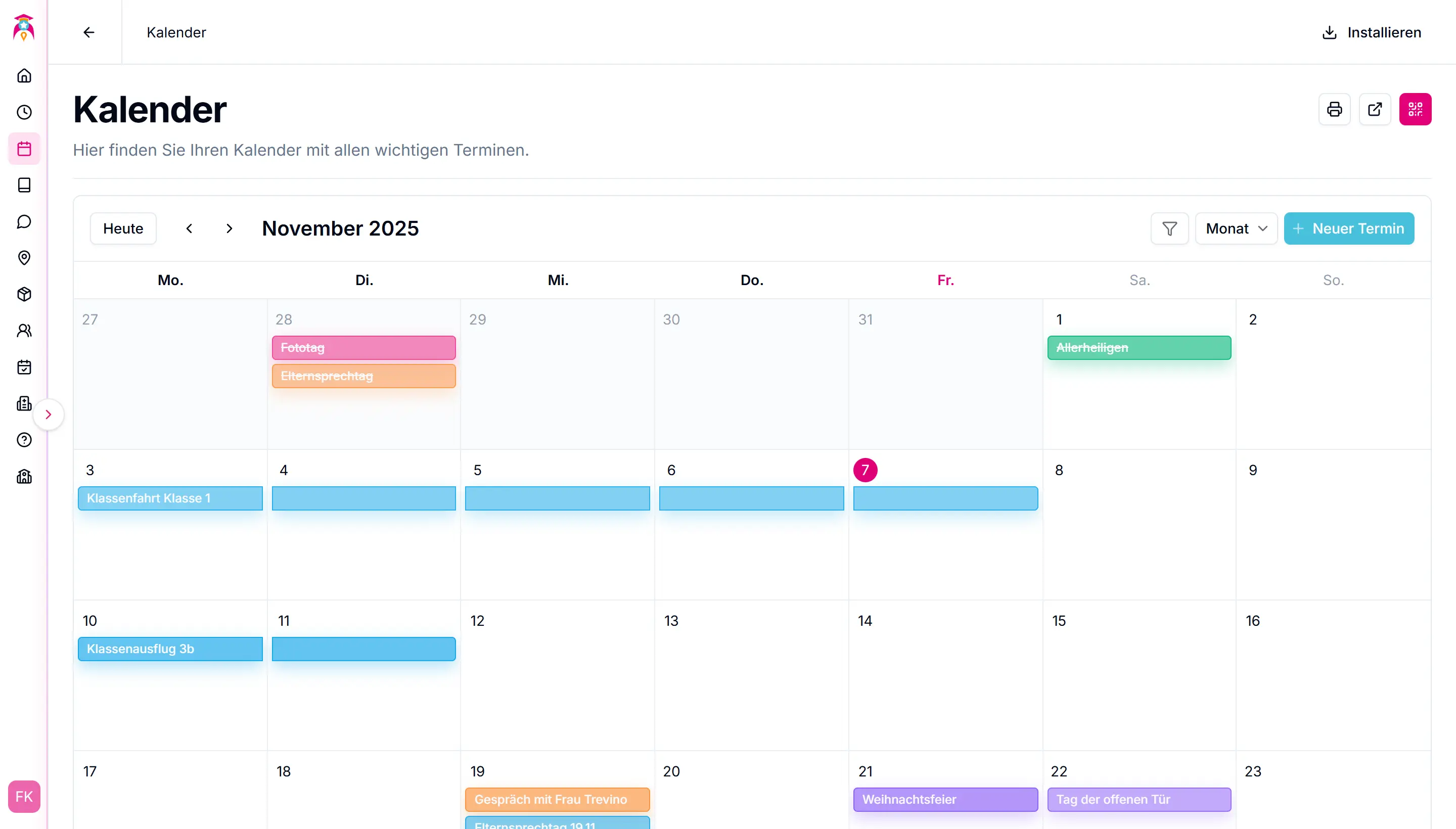Click the location pin sidebar icon
The height and width of the screenshot is (829, 1456).
(24, 258)
